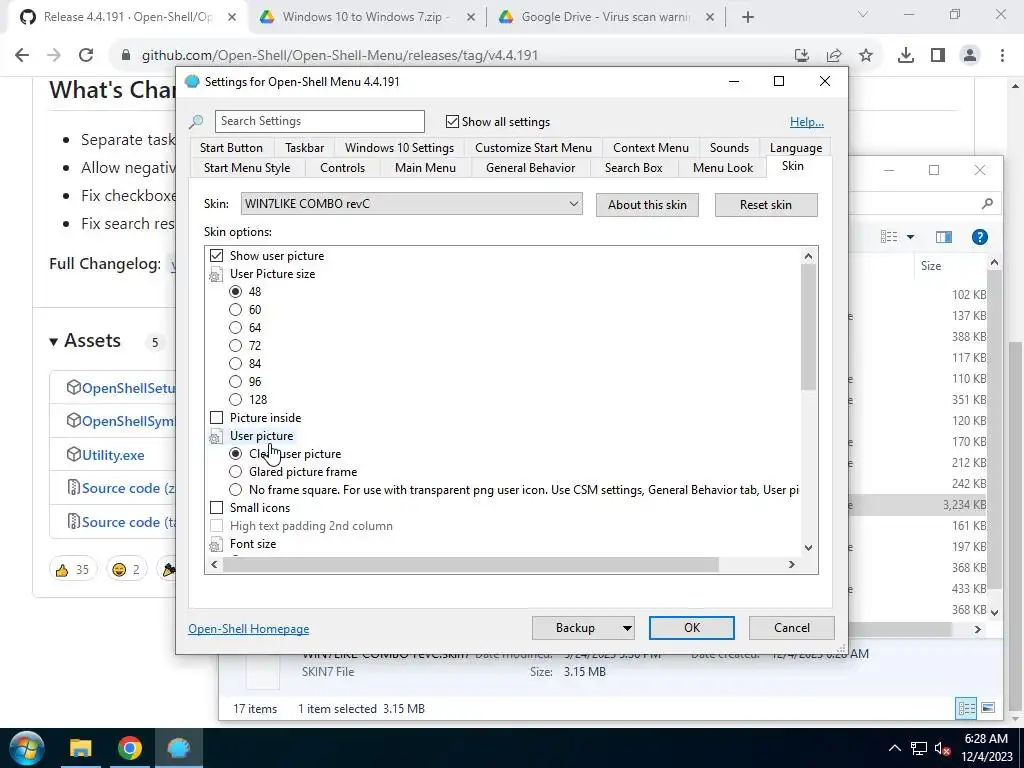1024x768 pixels.
Task: Open the Menu Look tab
Action: [x=722, y=168]
